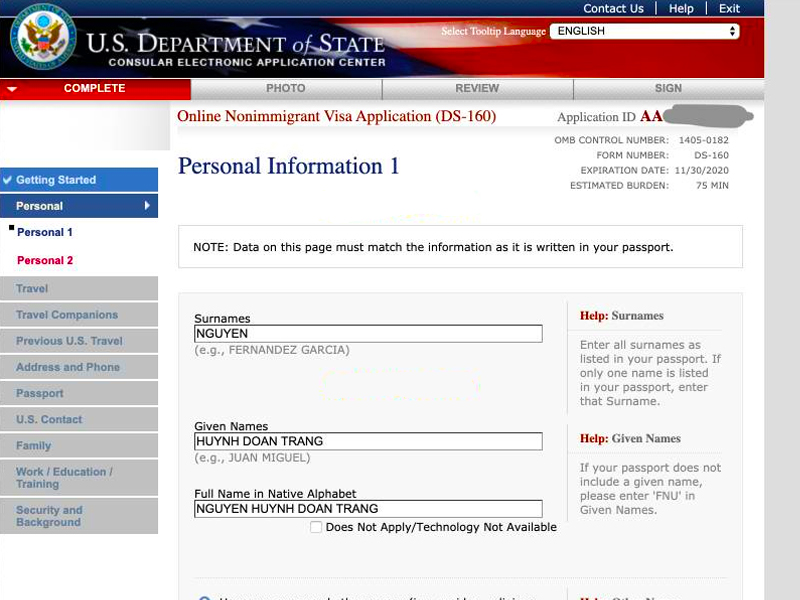Select the COMPLETE step tab

(x=95, y=88)
